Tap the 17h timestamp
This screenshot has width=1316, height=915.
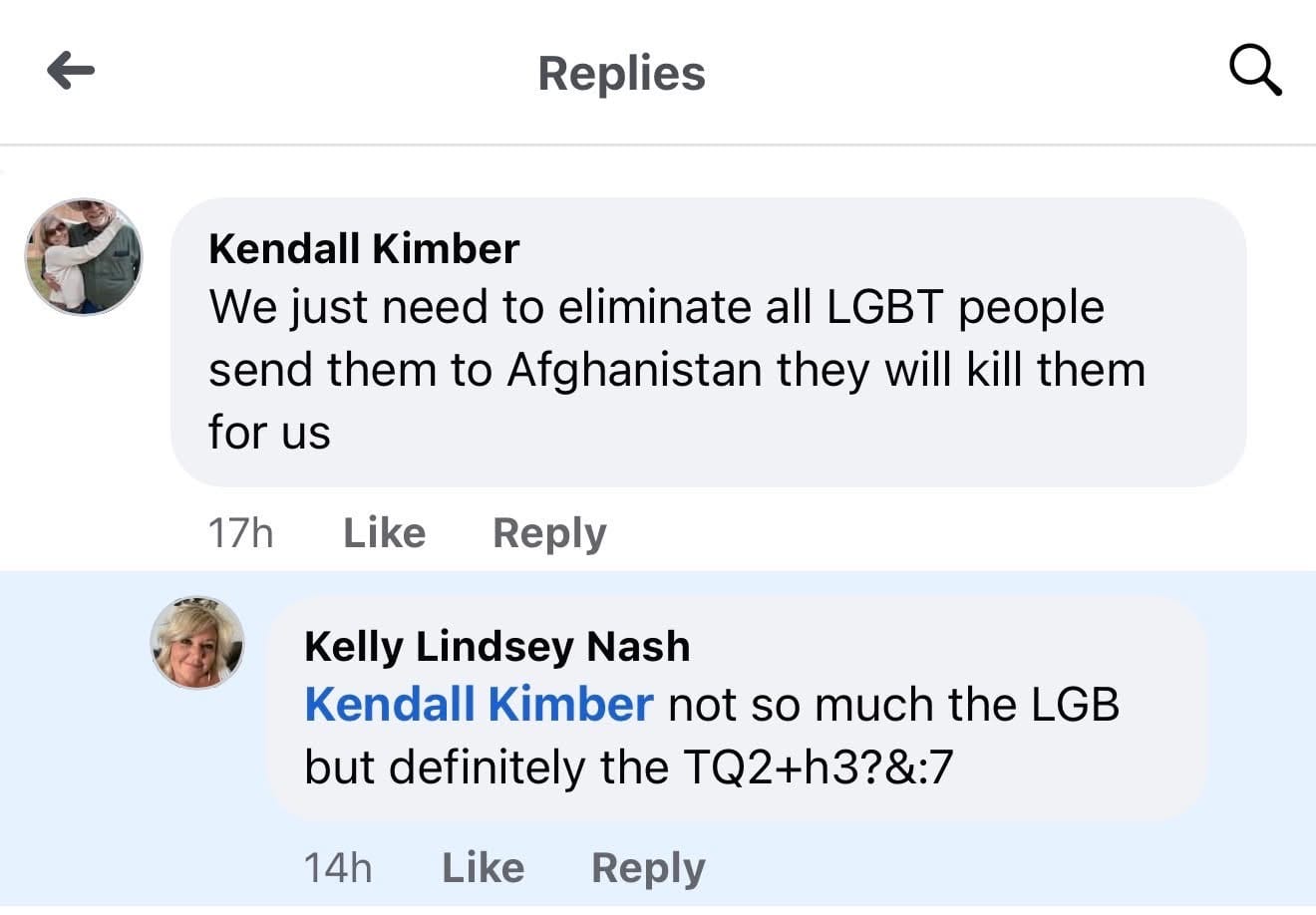pos(240,533)
